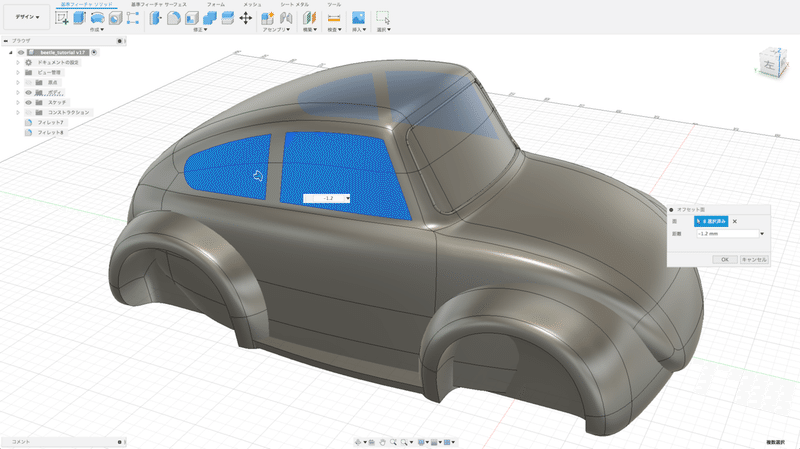Image resolution: width=800 pixels, height=449 pixels.
Task: Open distance dropdown arrow in offset dialog
Action: 762,234
